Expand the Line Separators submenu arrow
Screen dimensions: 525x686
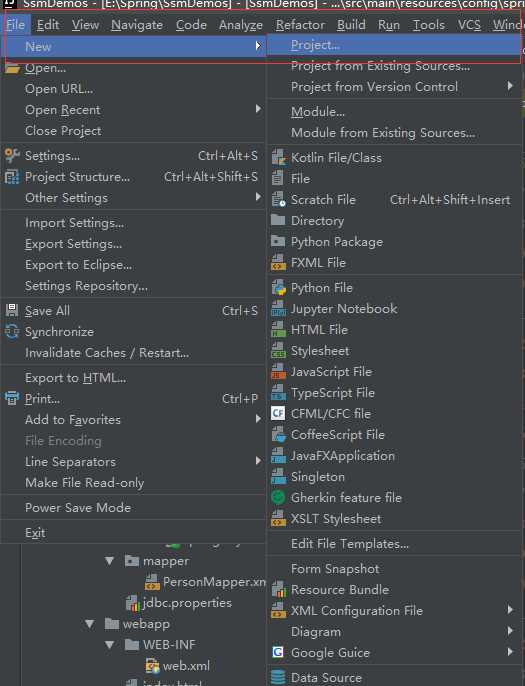click(x=258, y=461)
